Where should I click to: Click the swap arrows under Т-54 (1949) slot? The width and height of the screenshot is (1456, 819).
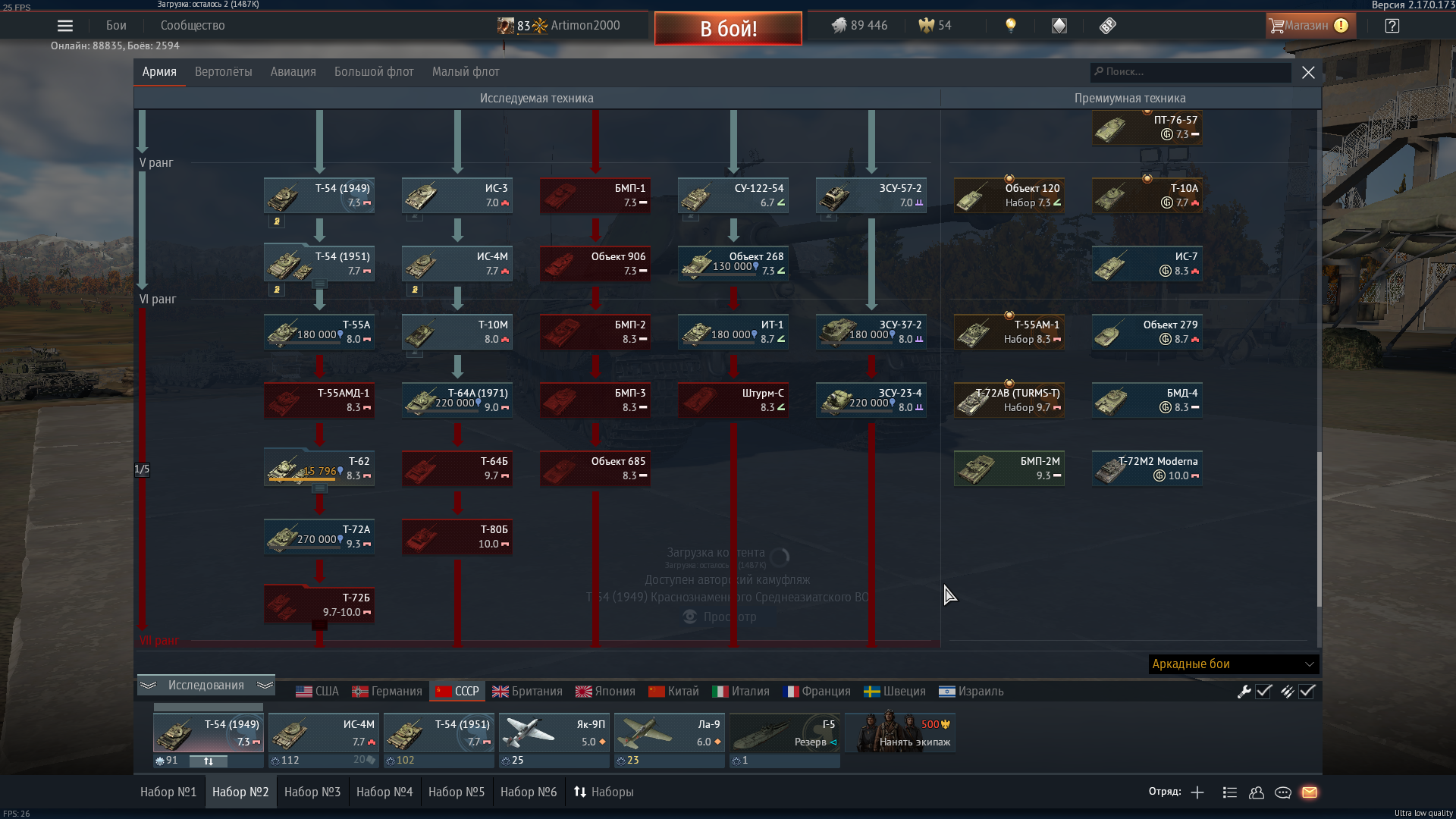pyautogui.click(x=208, y=761)
